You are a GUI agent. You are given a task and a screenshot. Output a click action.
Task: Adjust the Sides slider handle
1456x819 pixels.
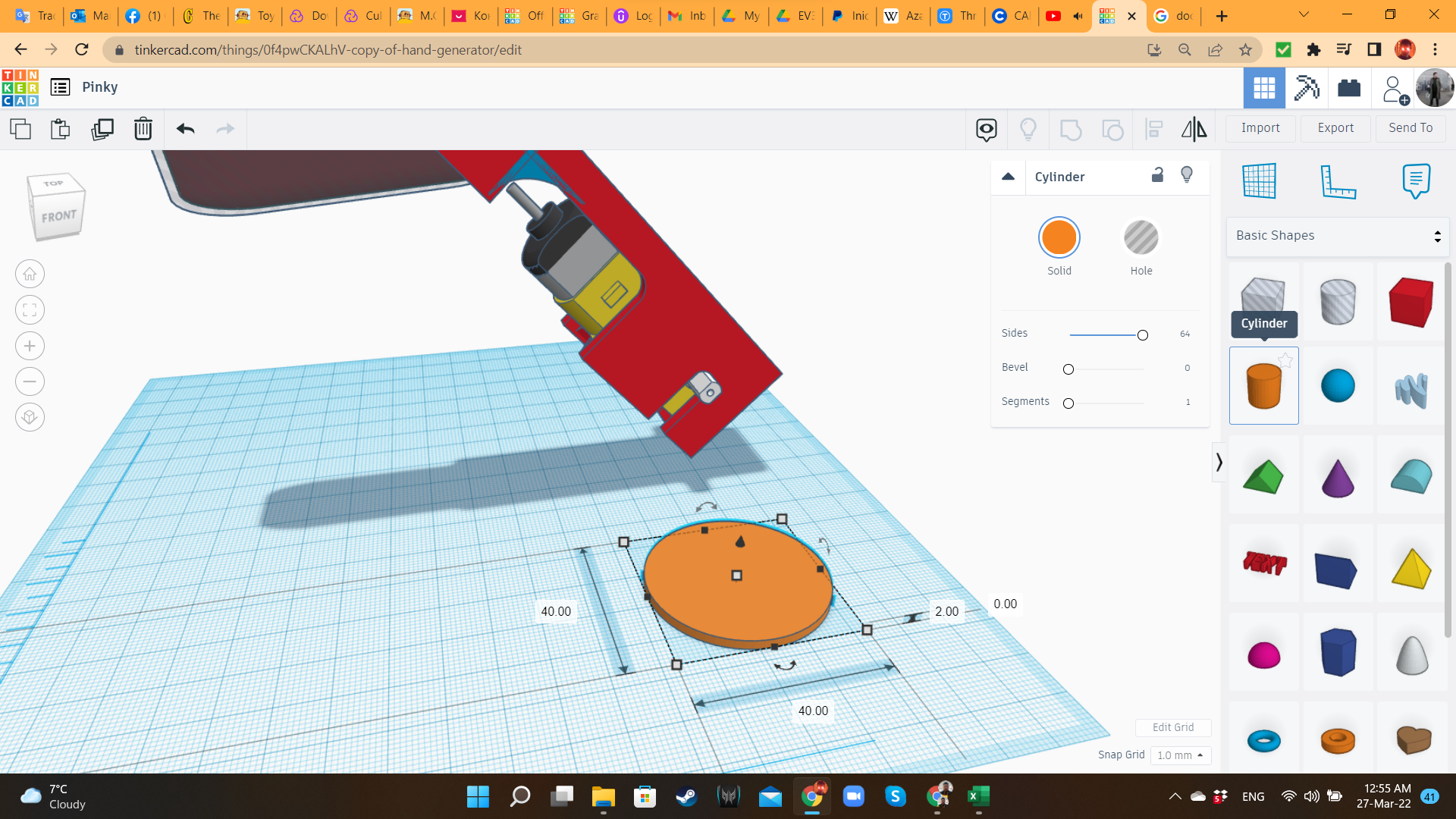click(x=1142, y=335)
